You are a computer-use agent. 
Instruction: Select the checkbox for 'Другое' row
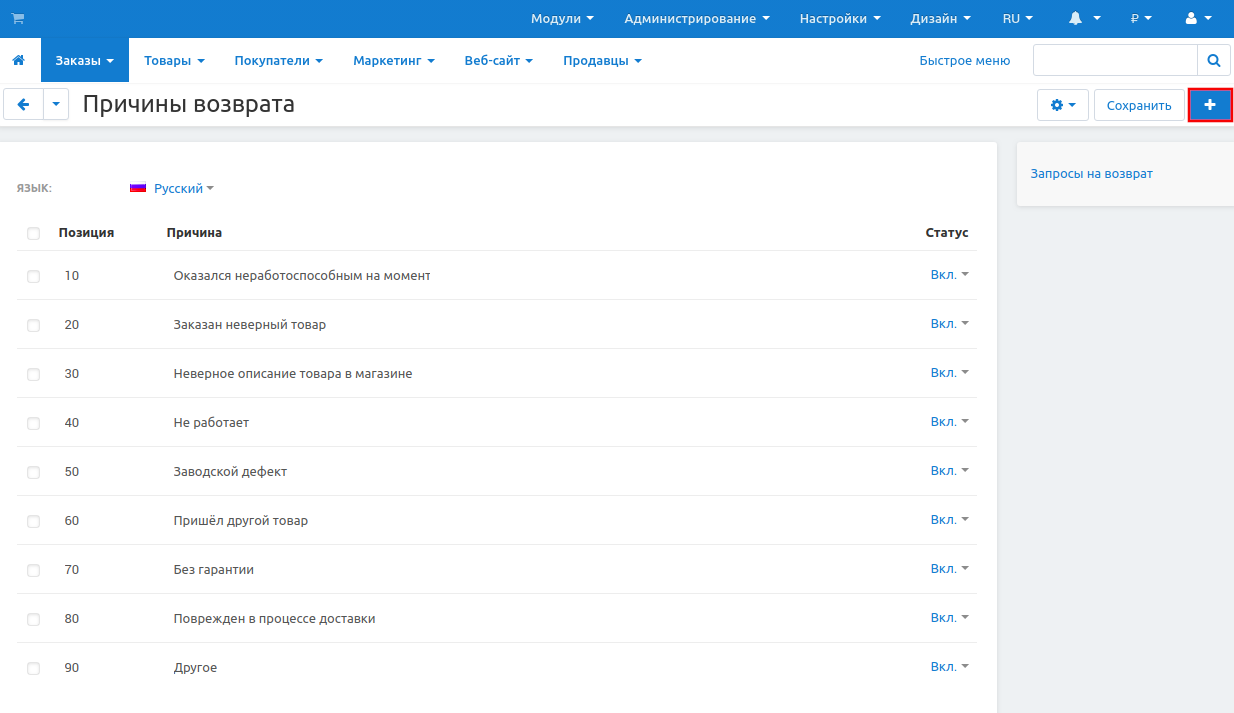pyautogui.click(x=34, y=669)
